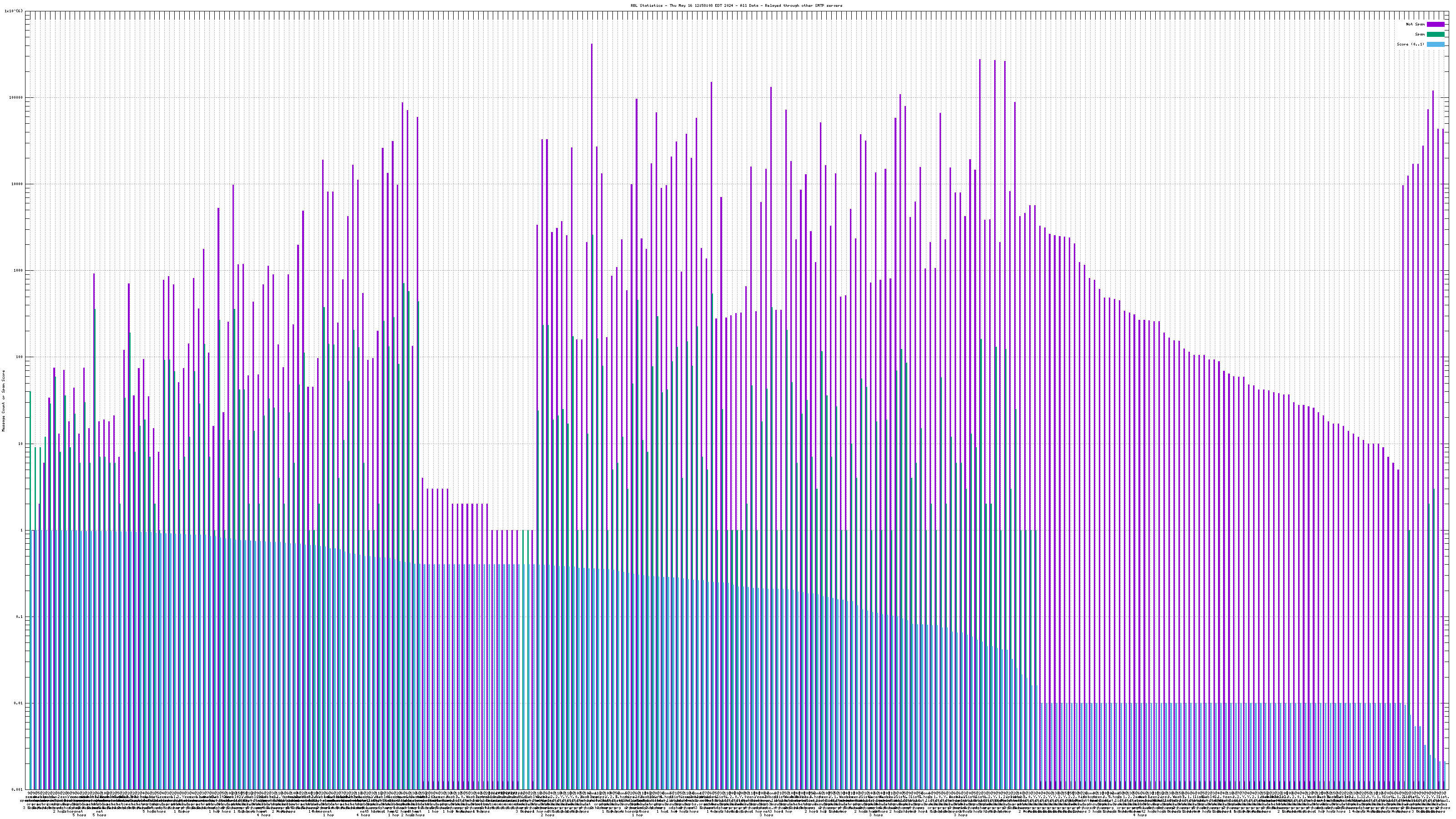Viewport: 1456px width, 819px height.
Task: Click the 1x10^(6) top axis label
Action: 14,11
